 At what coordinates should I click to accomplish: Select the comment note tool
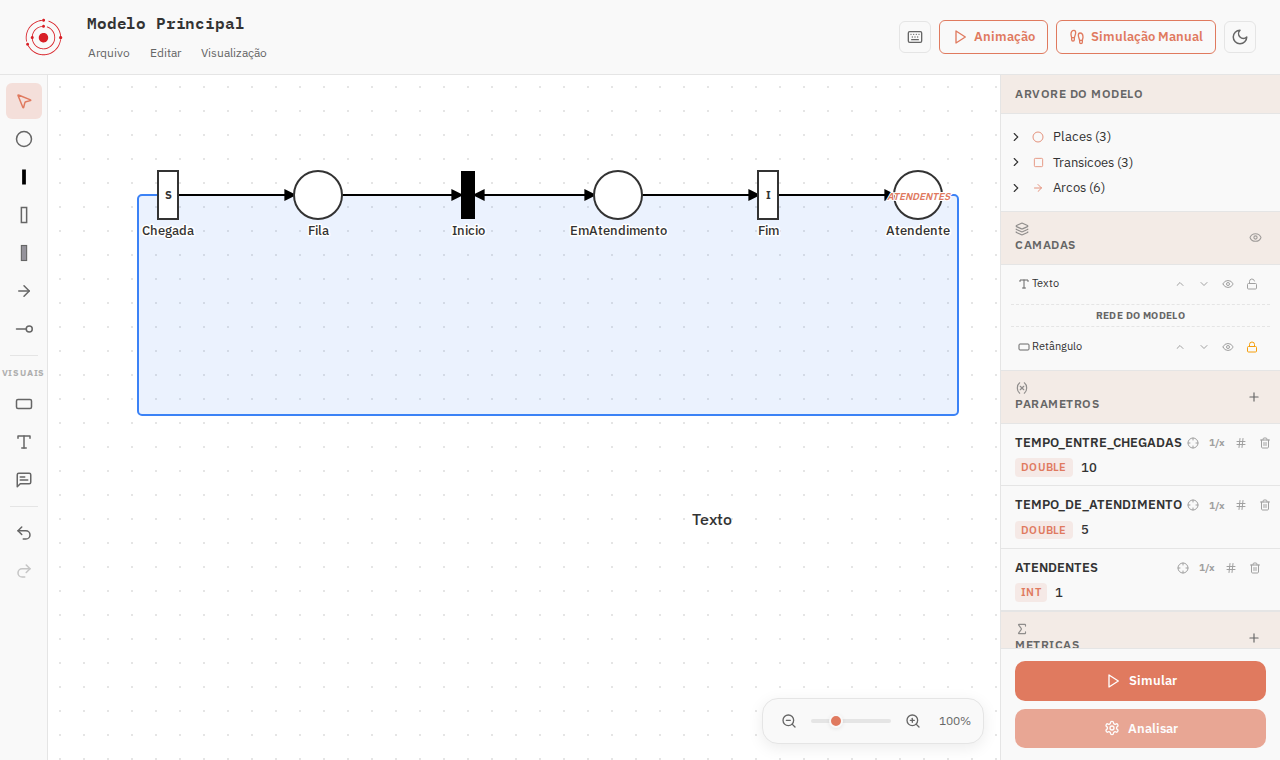[24, 480]
